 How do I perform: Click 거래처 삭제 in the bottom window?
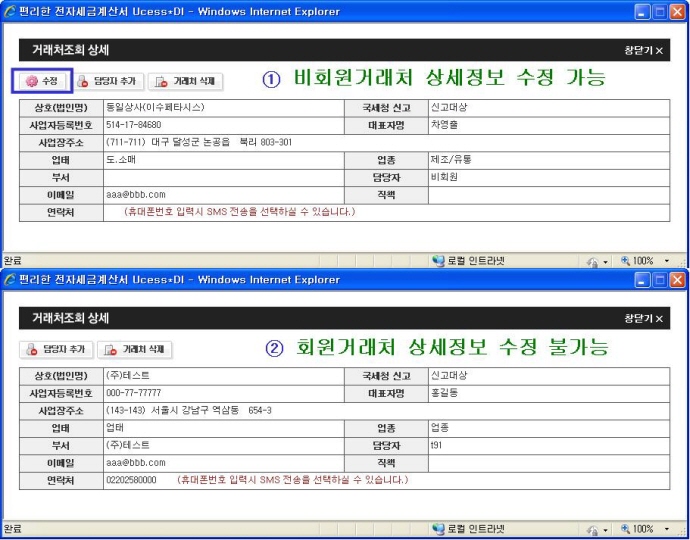(x=135, y=350)
